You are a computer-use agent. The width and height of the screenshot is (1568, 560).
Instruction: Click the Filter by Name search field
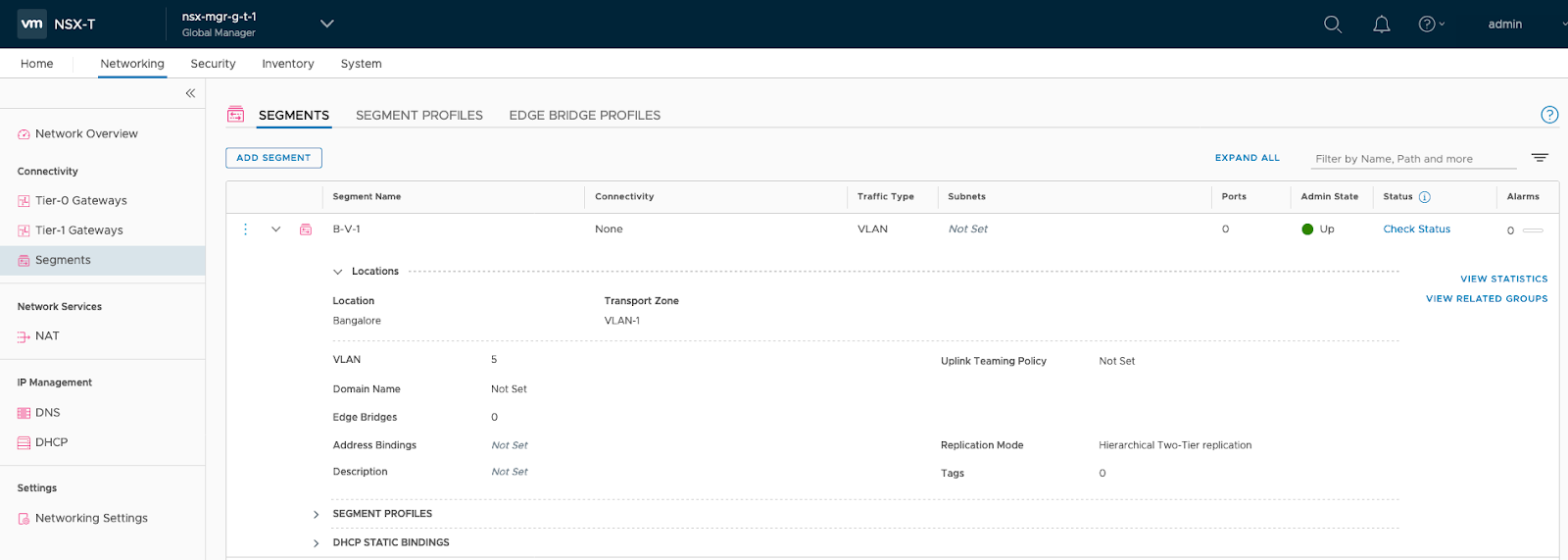coord(1411,159)
